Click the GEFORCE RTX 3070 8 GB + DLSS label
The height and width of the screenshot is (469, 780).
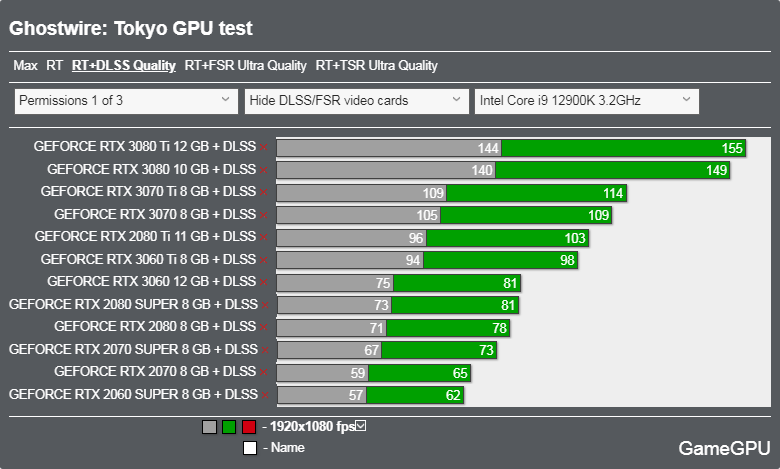(x=155, y=214)
